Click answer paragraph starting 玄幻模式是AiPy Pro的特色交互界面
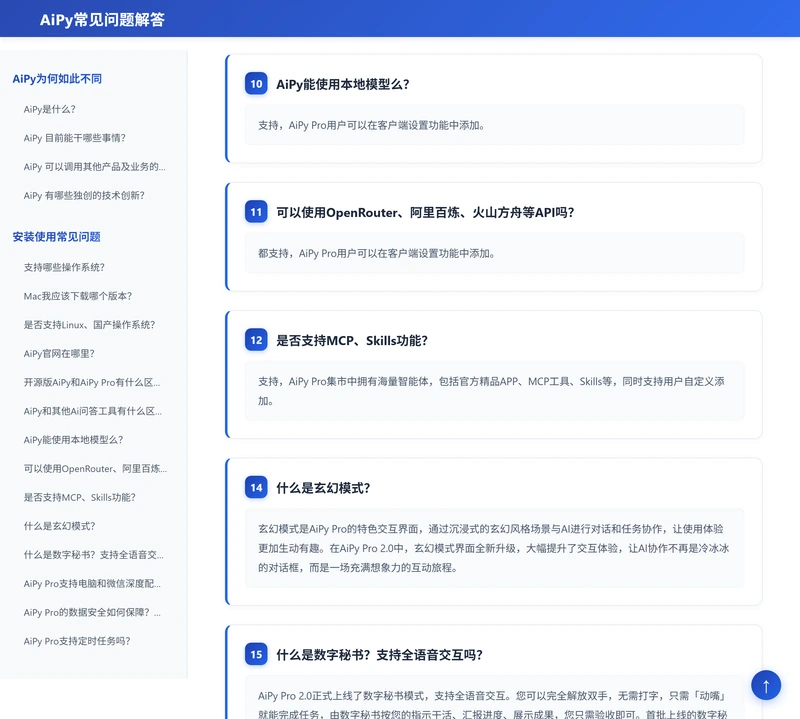The width and height of the screenshot is (800, 719). click(493, 548)
